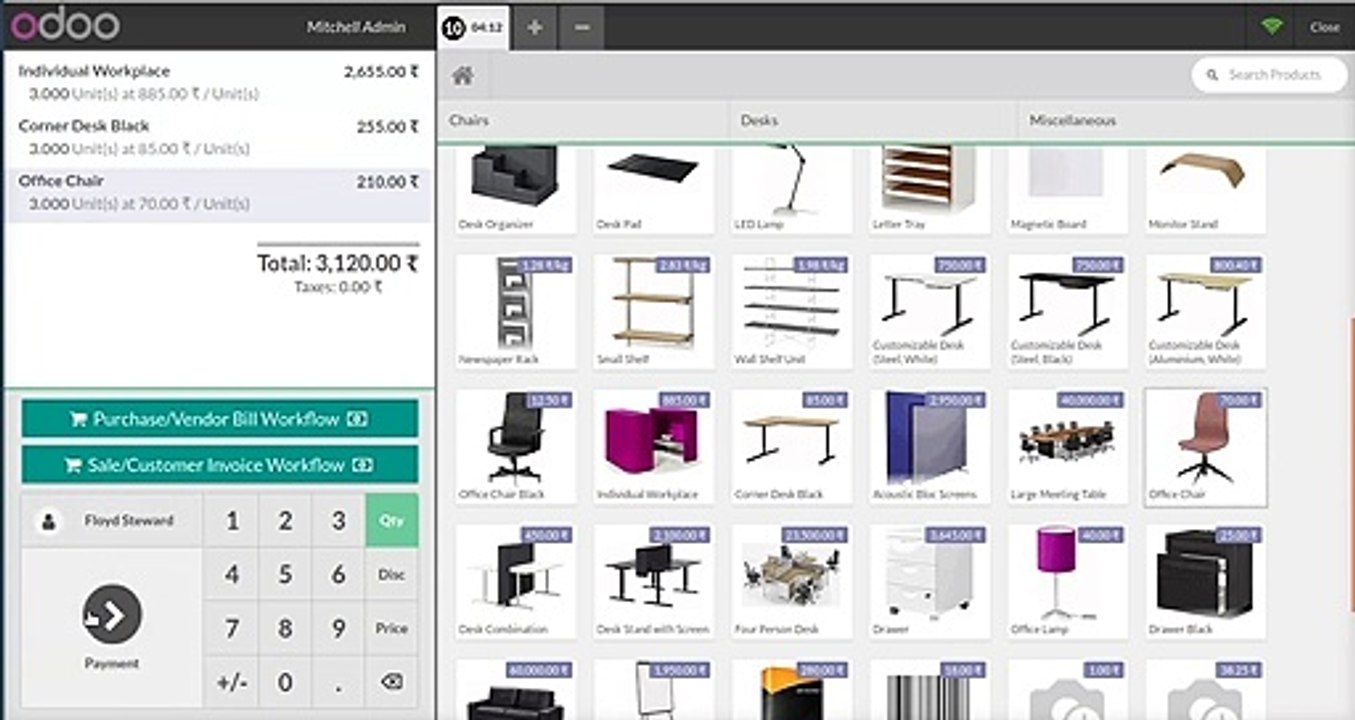Add LED Lamp product
1355x720 pixels.
click(791, 190)
